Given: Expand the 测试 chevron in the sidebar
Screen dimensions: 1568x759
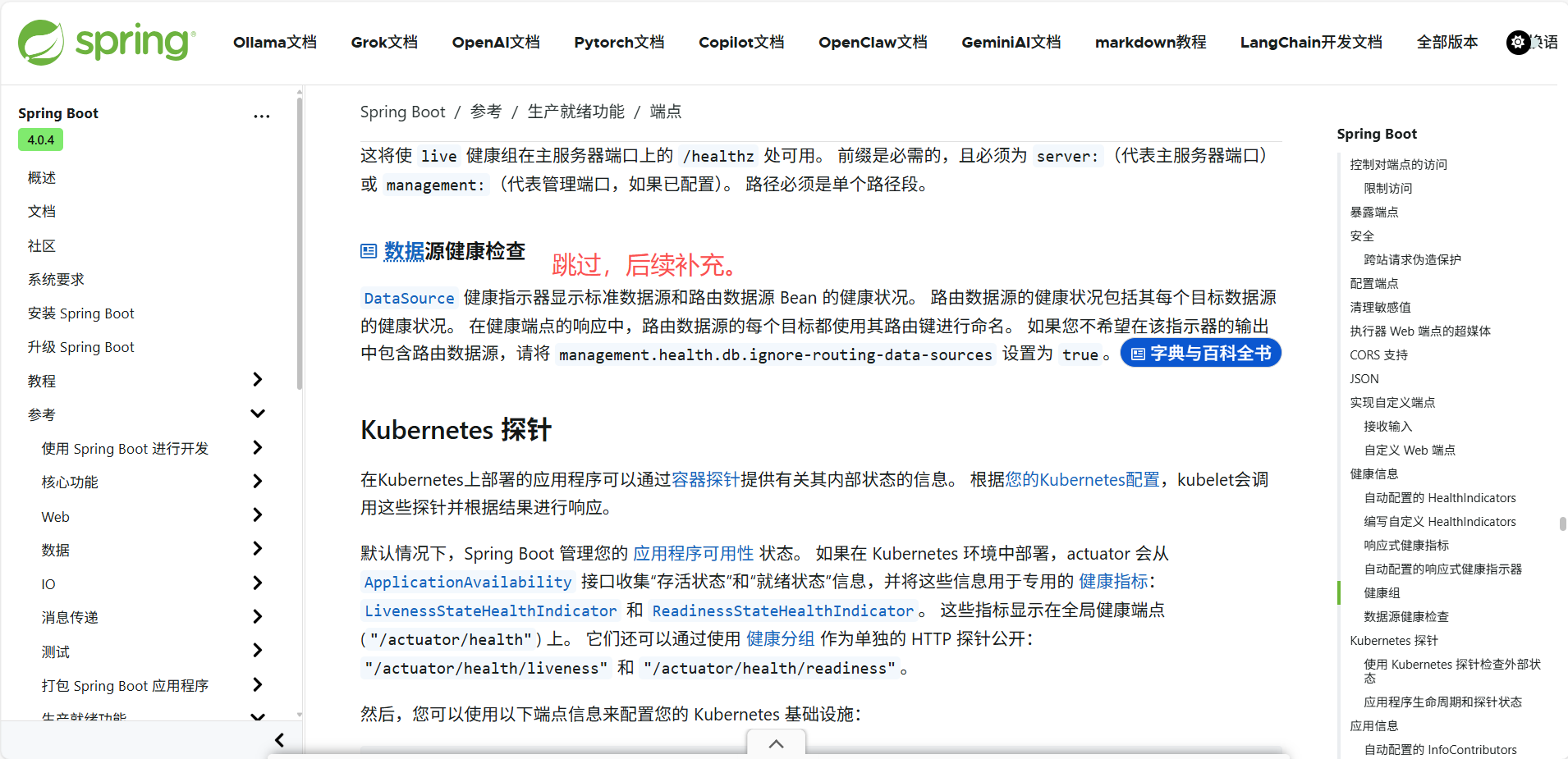Looking at the screenshot, I should tap(257, 650).
